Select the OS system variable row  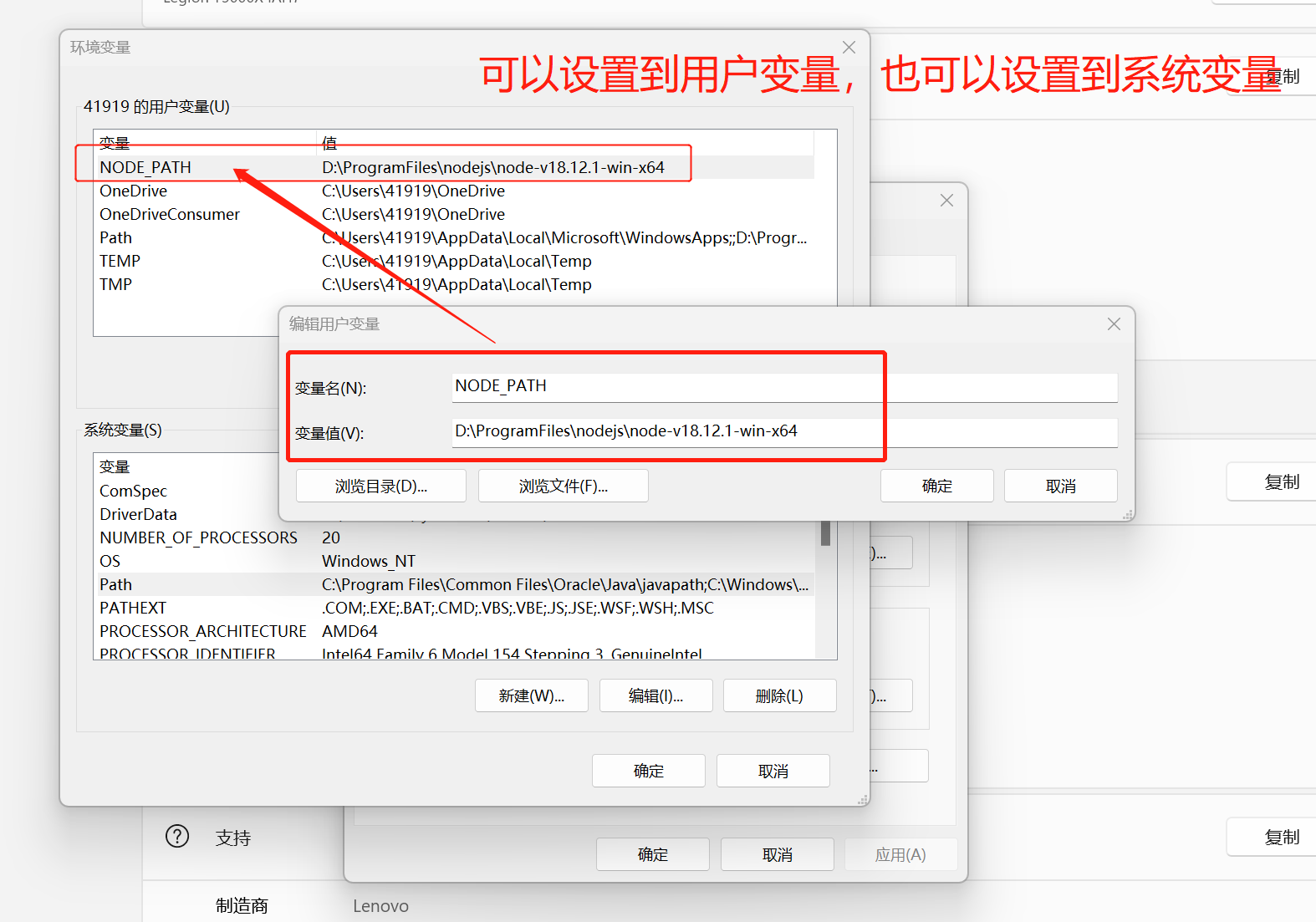point(456,561)
